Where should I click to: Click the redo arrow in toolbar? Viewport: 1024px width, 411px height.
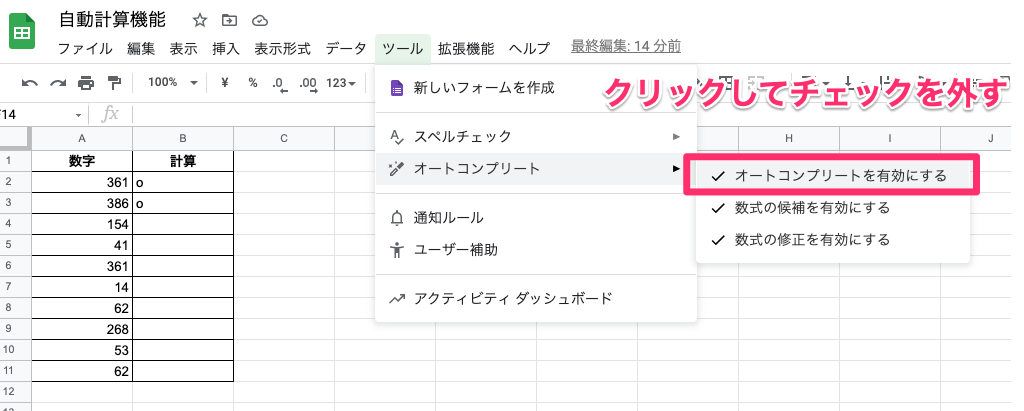58,83
